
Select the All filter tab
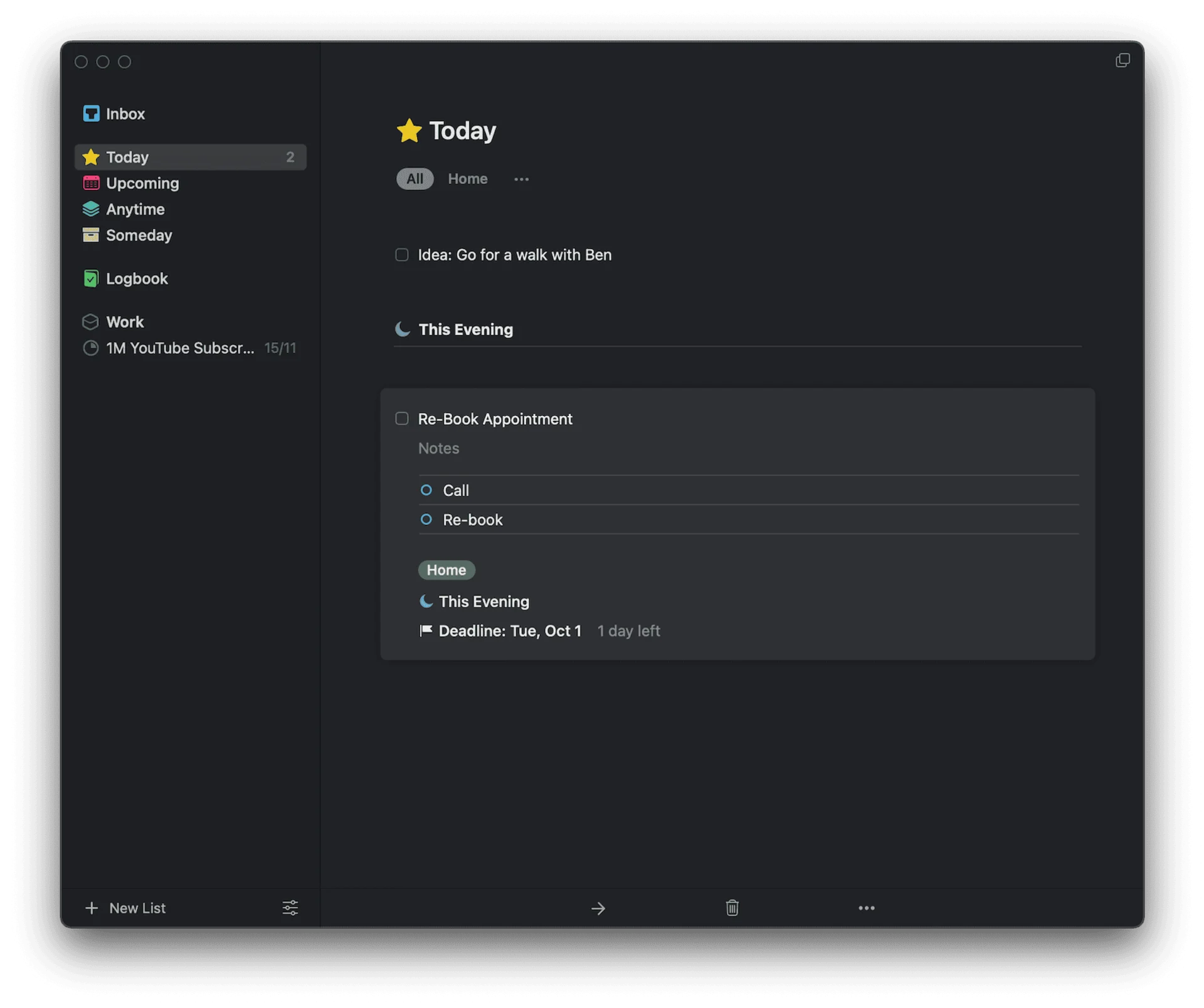click(415, 179)
